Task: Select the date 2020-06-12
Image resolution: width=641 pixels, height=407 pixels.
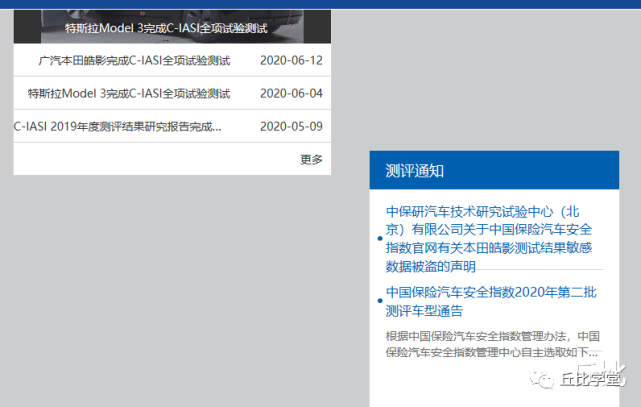Action: pos(291,60)
